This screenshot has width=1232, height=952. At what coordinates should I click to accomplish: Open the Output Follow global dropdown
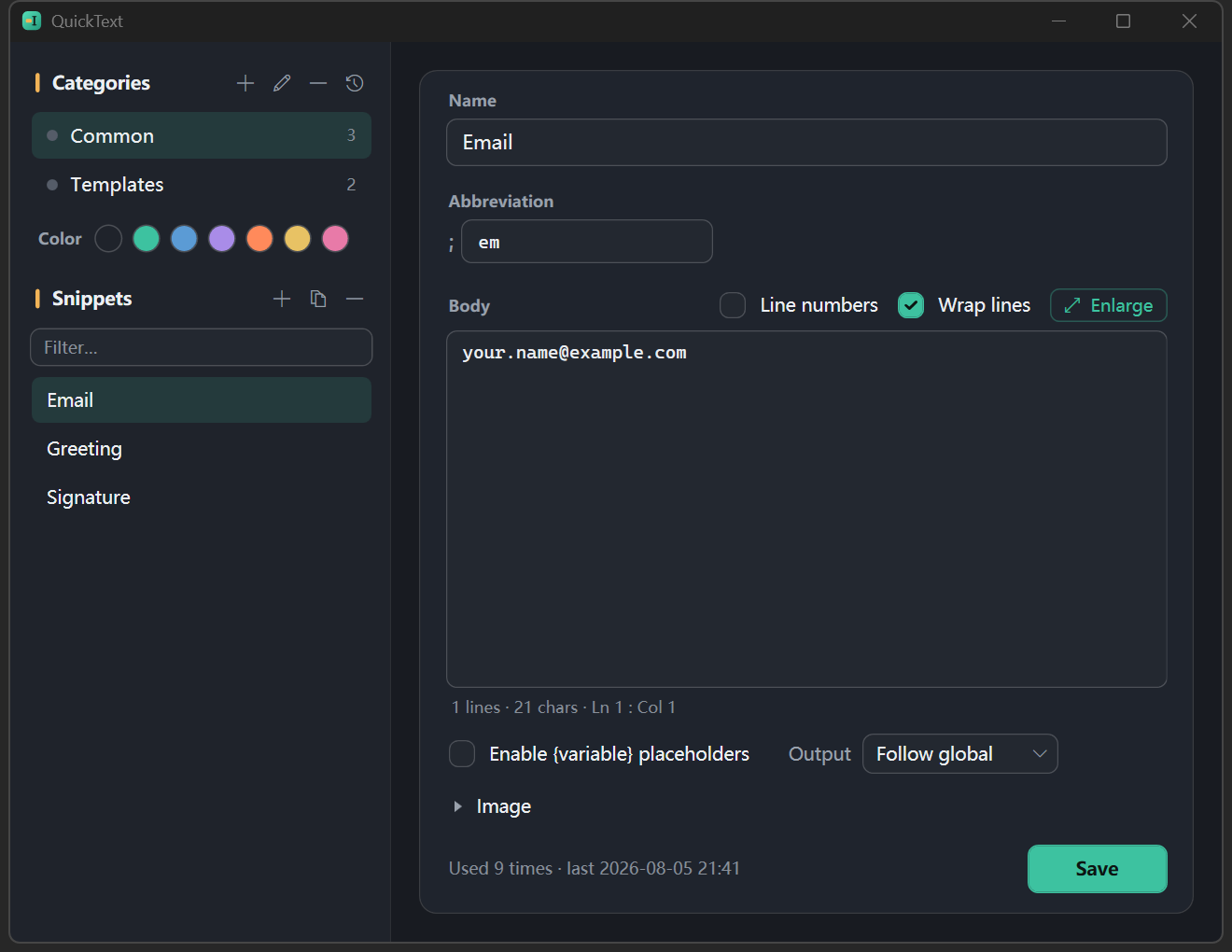(x=960, y=754)
